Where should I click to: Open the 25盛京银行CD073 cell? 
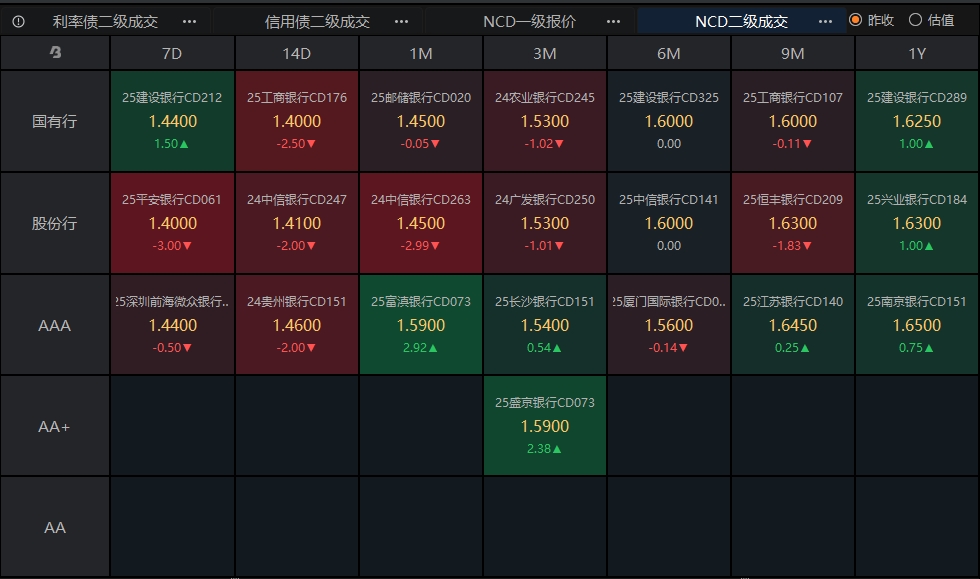point(544,426)
